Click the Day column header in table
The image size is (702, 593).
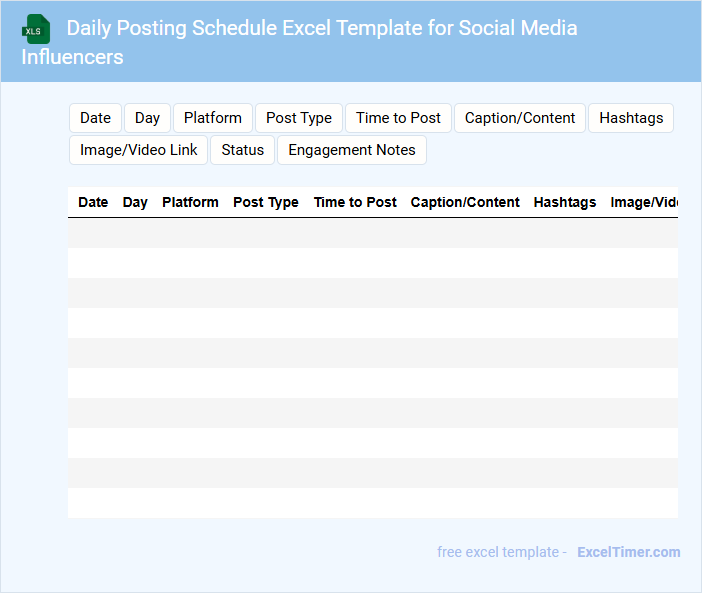click(135, 202)
